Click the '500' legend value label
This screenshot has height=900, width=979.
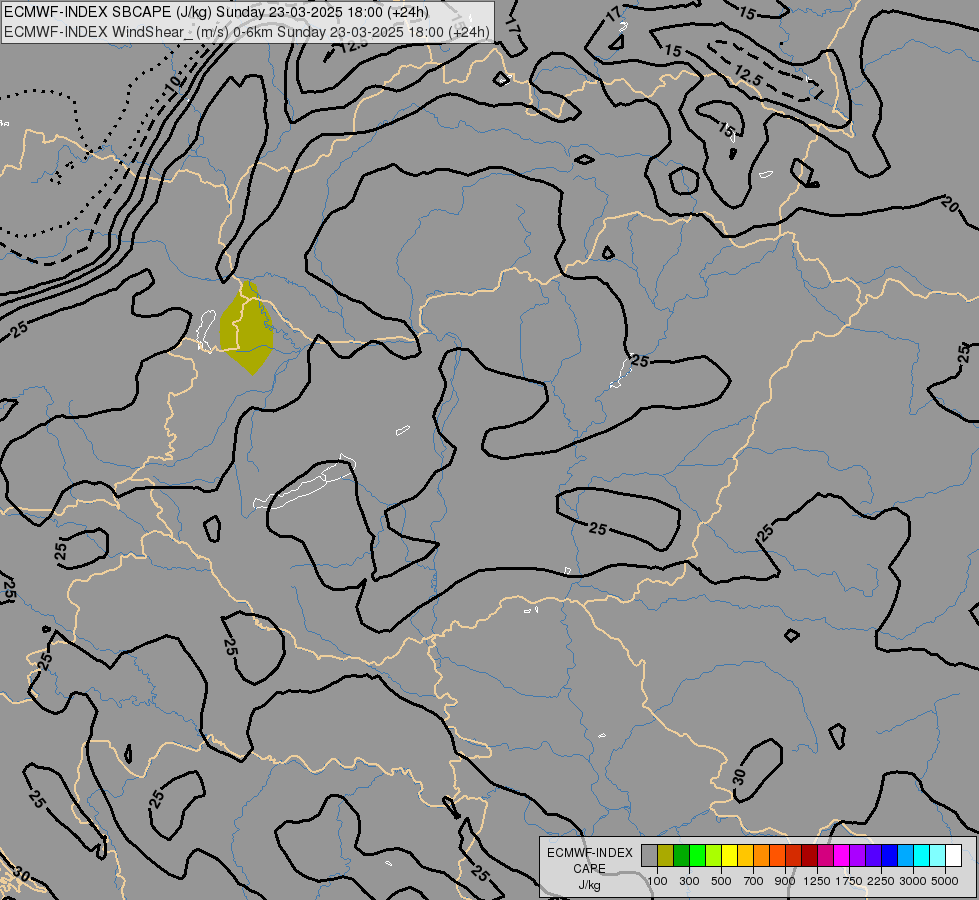pos(721,881)
